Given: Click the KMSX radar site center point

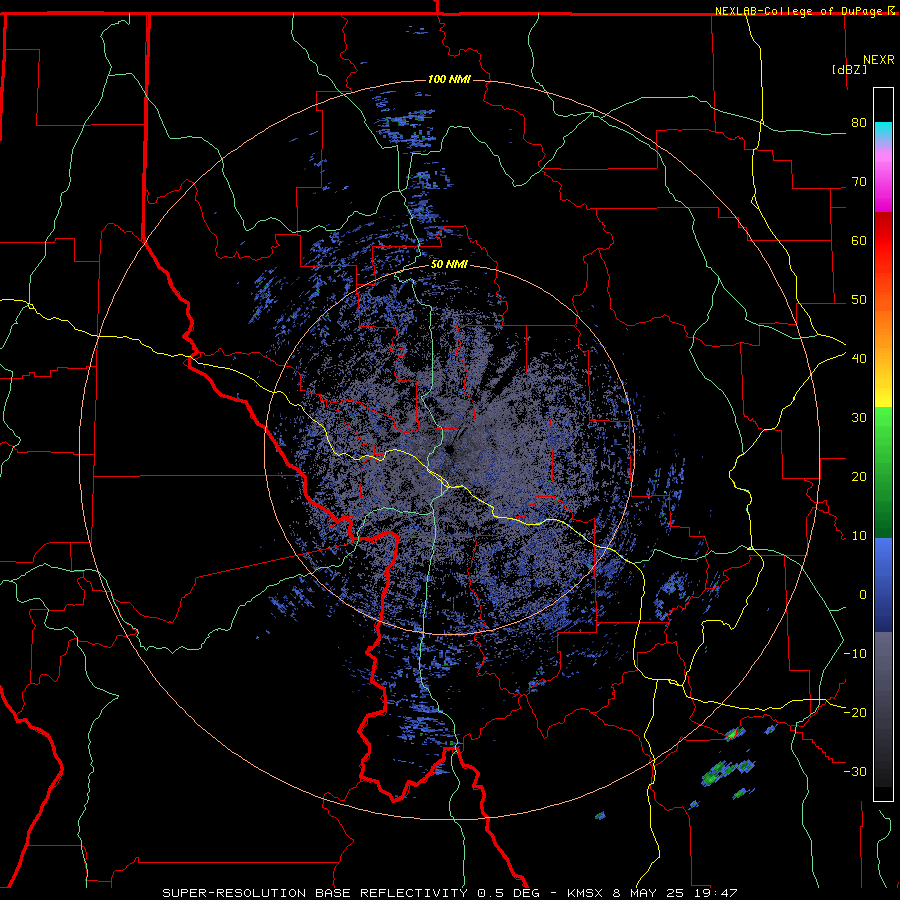Looking at the screenshot, I should point(449,450).
